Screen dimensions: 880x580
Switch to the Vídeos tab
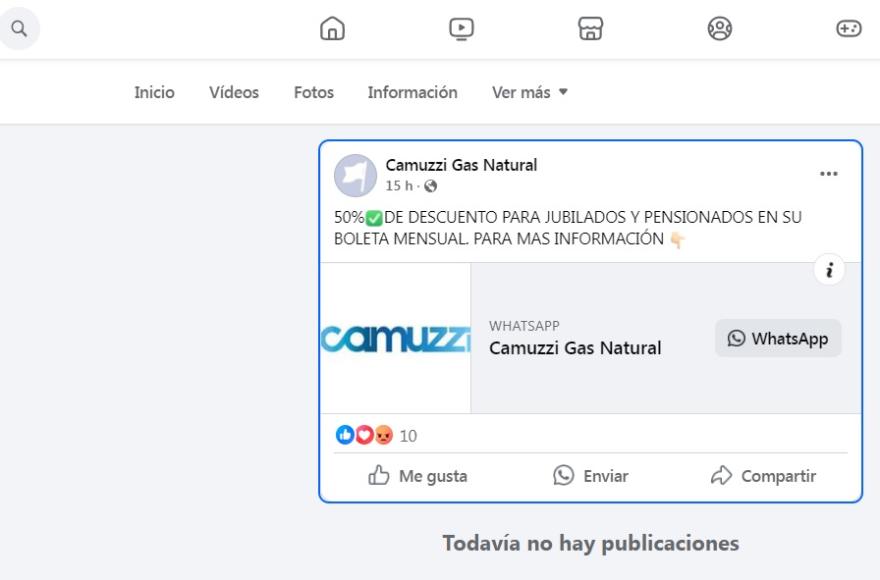coord(234,92)
